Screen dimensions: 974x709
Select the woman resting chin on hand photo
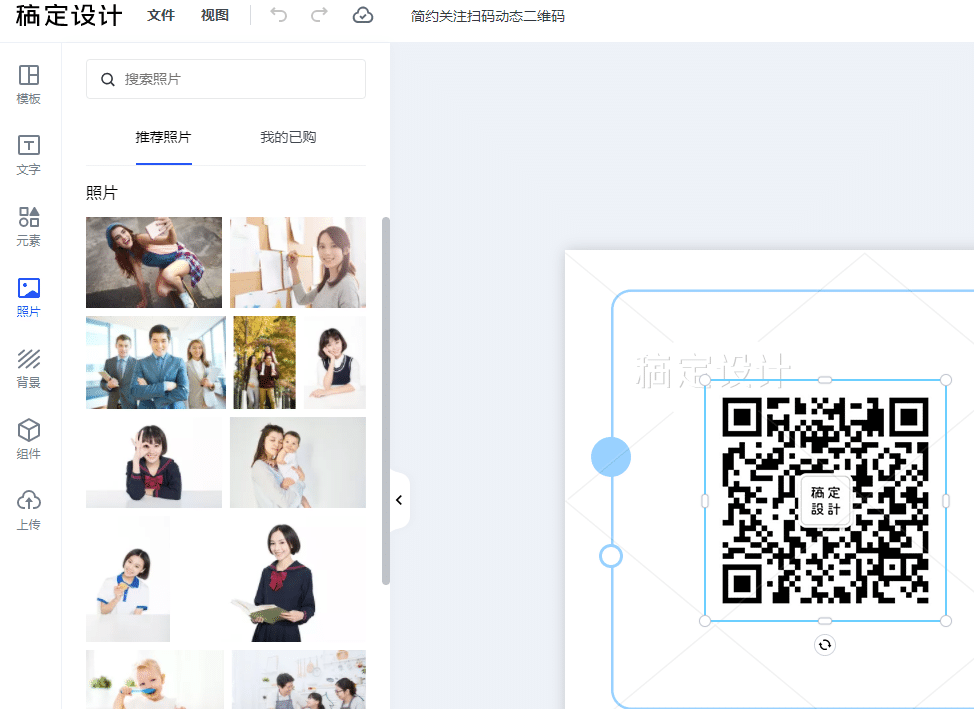tap(335, 362)
